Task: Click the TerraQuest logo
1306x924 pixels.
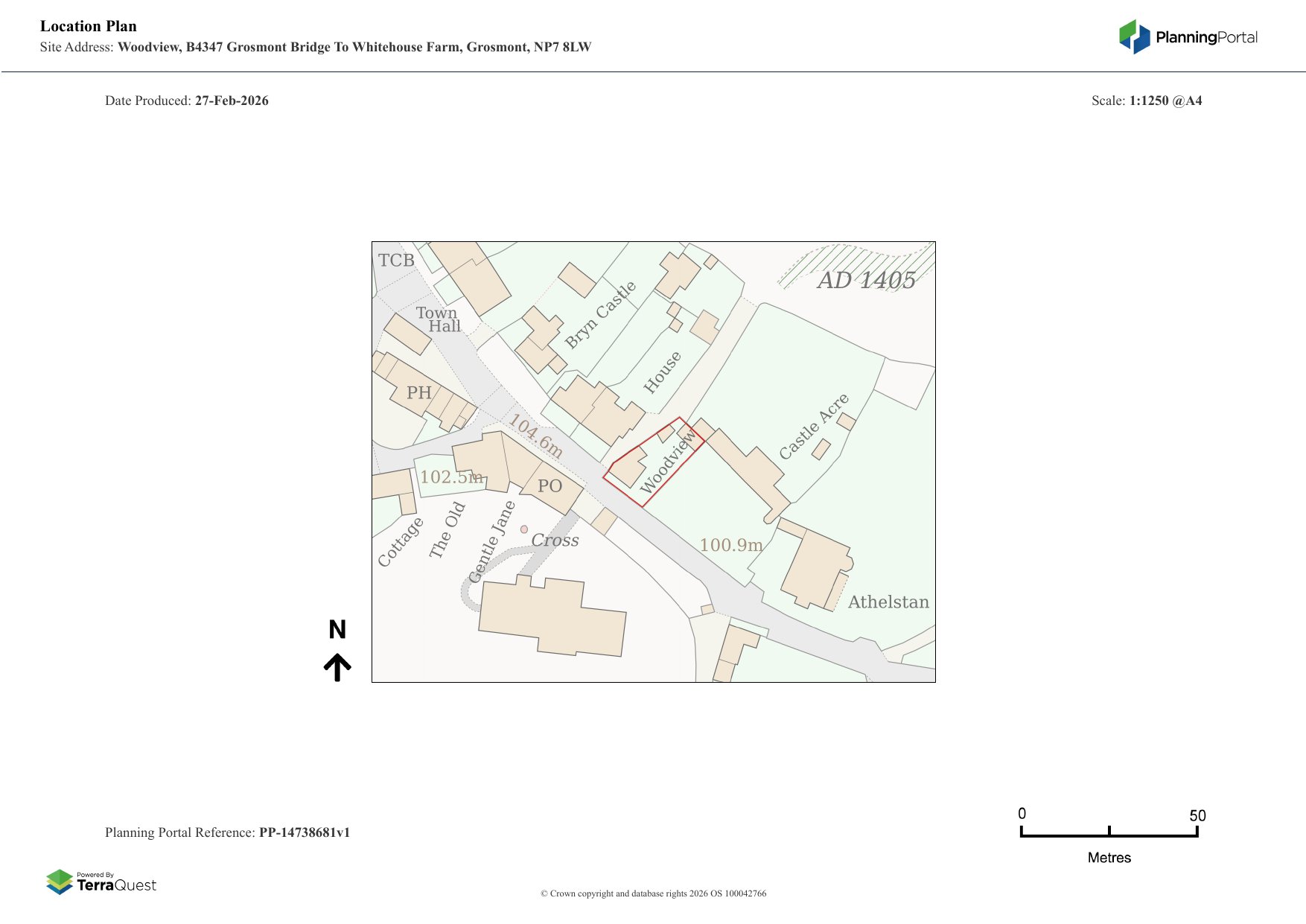Action: pos(101,882)
